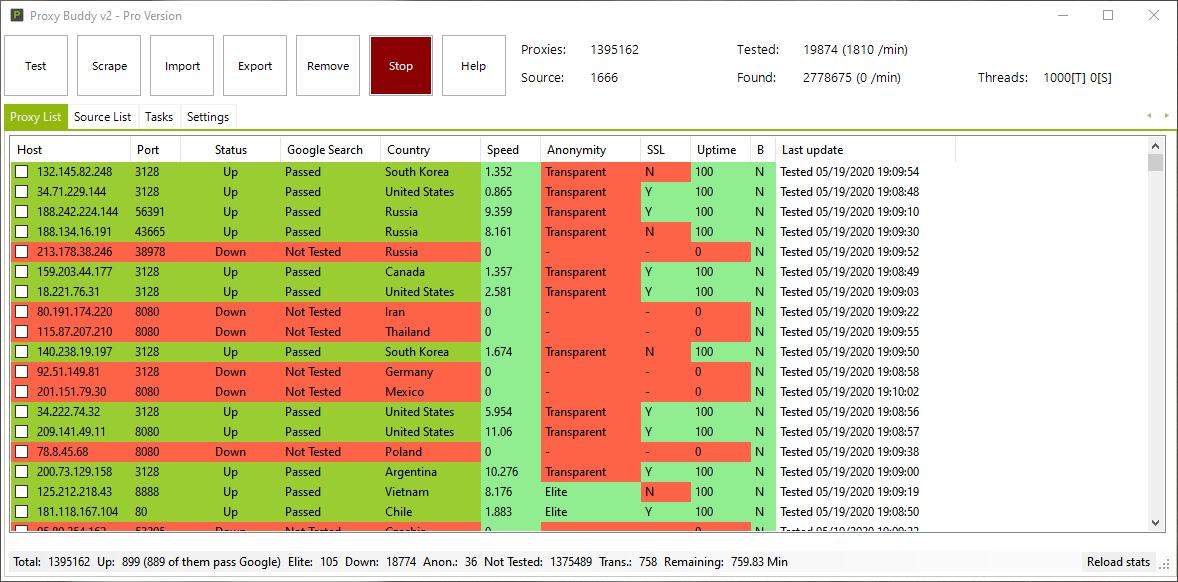This screenshot has height=582, width=1178.
Task: Sort by the Country column header
Action: click(x=429, y=150)
